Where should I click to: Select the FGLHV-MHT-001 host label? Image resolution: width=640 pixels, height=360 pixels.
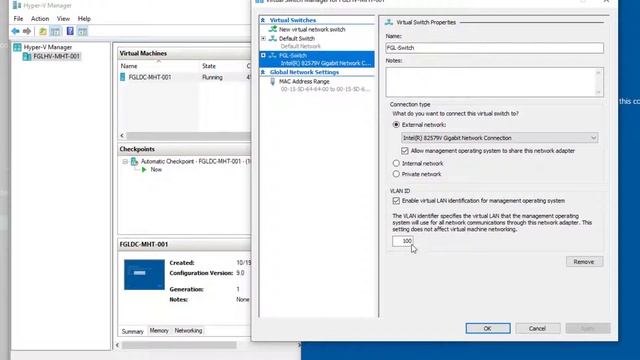(x=56, y=56)
